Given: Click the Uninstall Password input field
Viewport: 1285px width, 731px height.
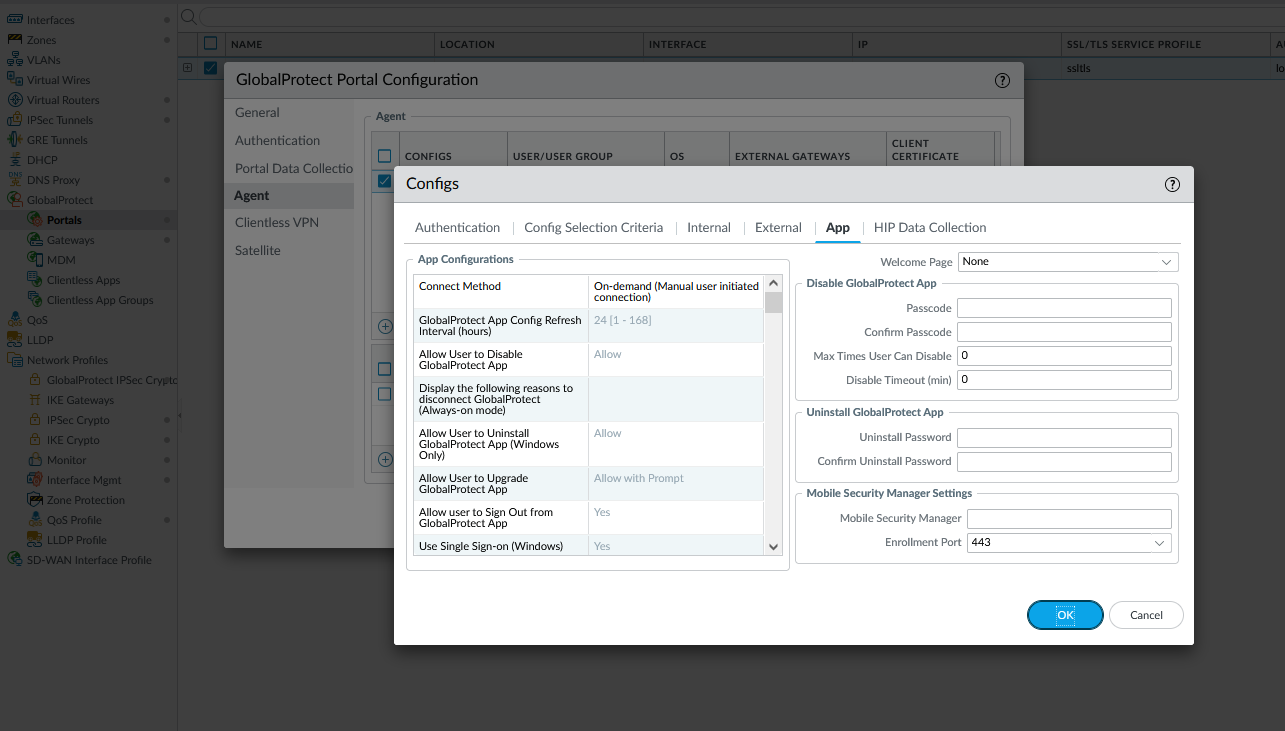Looking at the screenshot, I should (x=1064, y=438).
